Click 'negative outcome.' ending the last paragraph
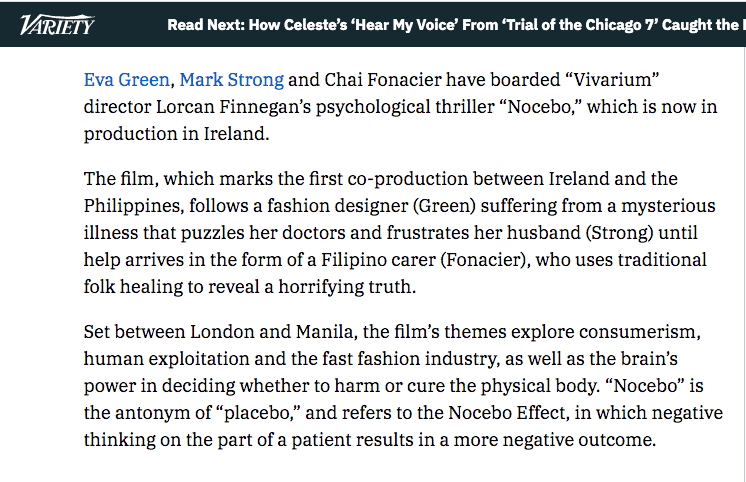Screen dimensions: 746x482 click(x=579, y=440)
